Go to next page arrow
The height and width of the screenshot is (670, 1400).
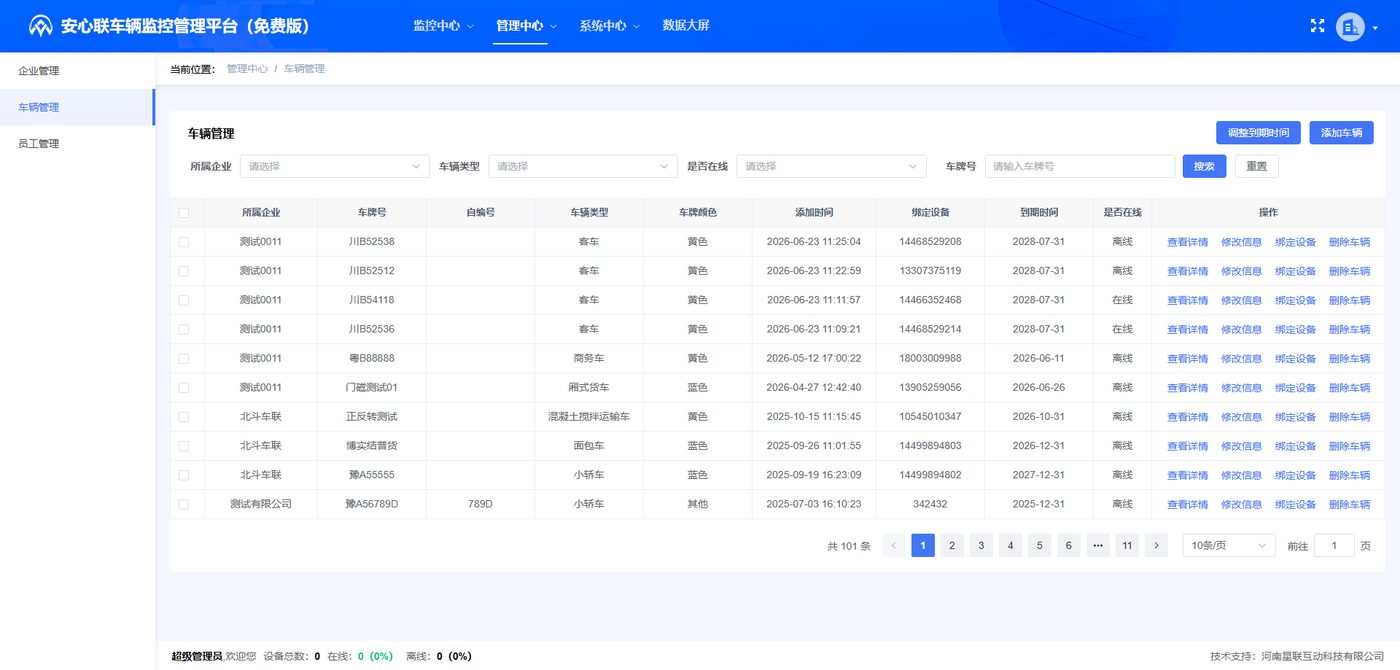[x=1156, y=545]
